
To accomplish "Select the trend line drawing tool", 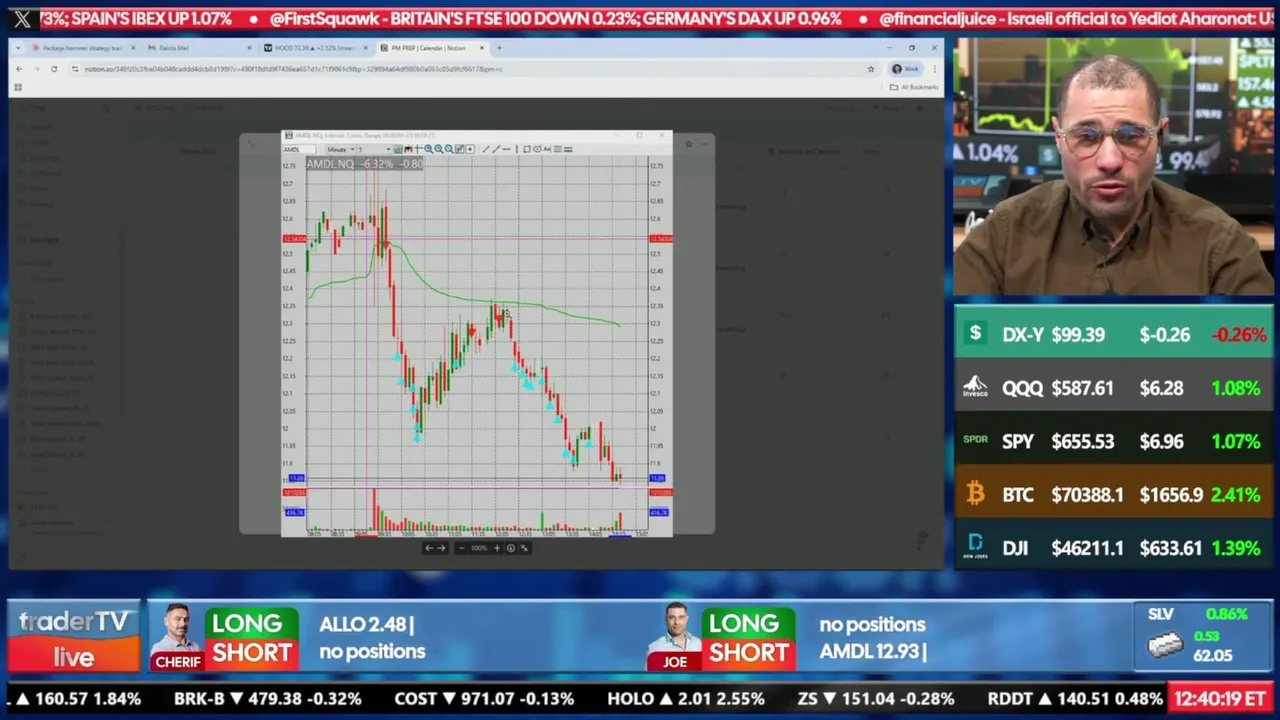I will tap(485, 149).
